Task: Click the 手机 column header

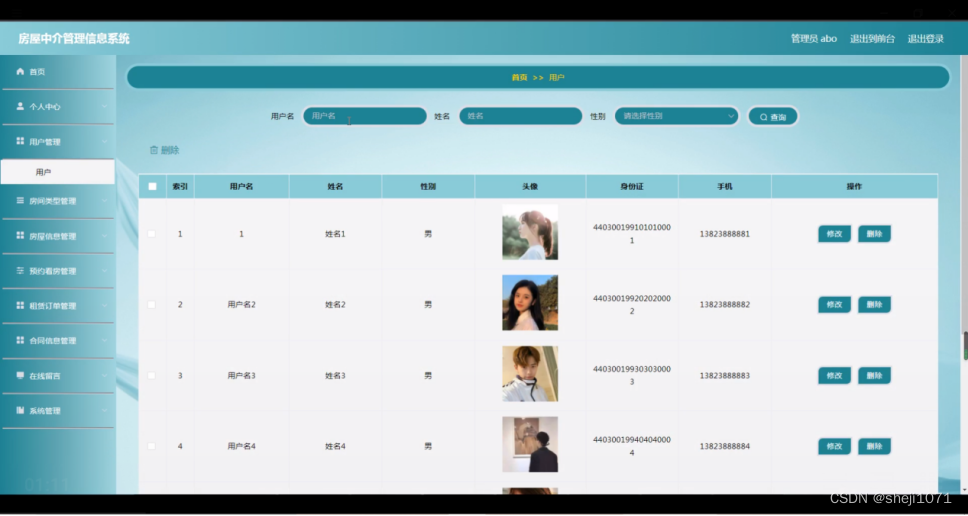Action: [725, 186]
